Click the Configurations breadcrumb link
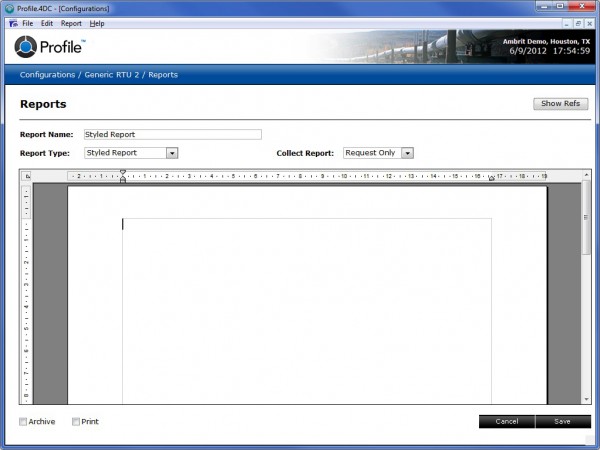This screenshot has height=450, width=600. click(x=47, y=75)
